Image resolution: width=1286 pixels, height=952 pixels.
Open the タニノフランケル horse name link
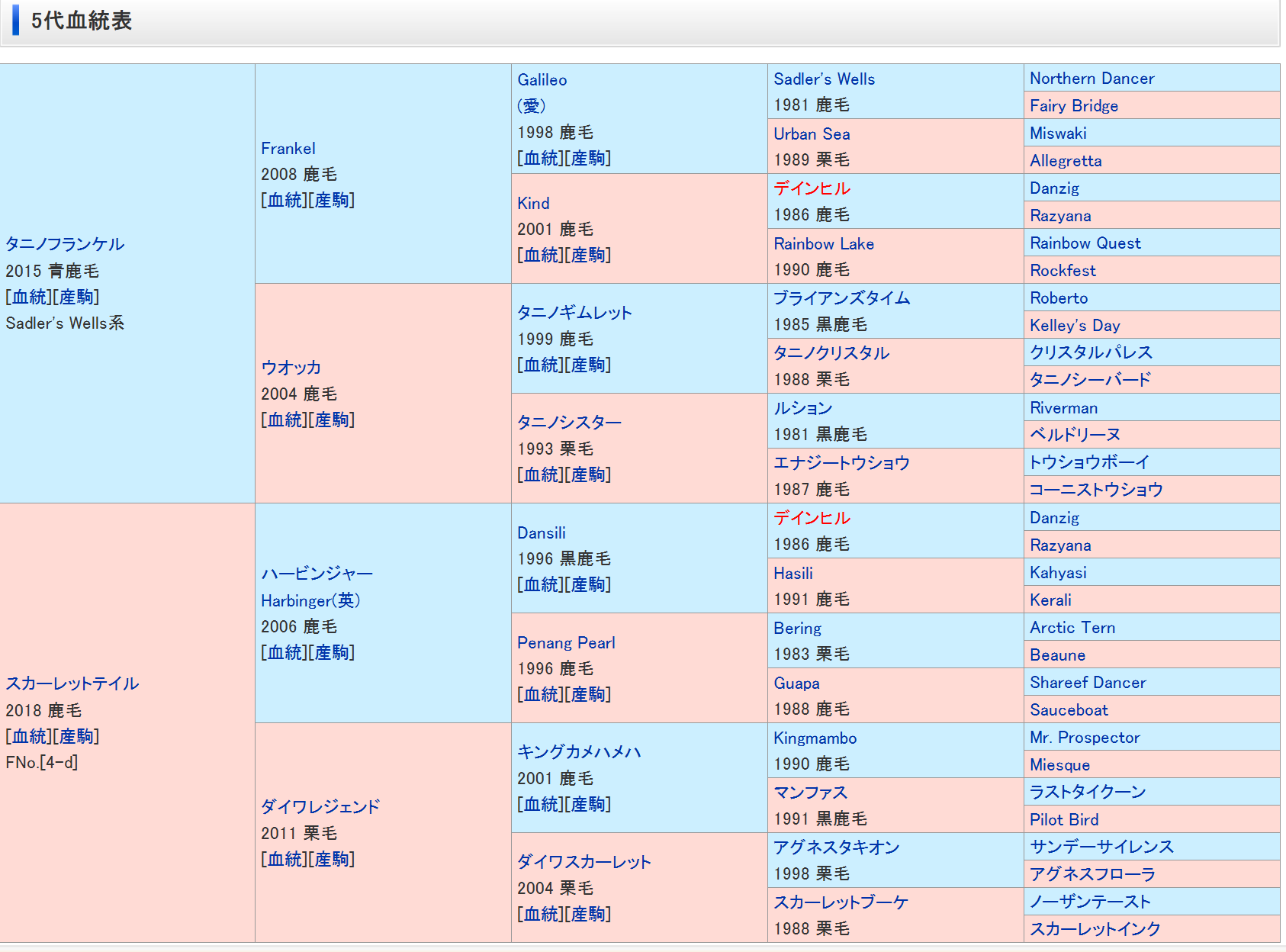[65, 244]
